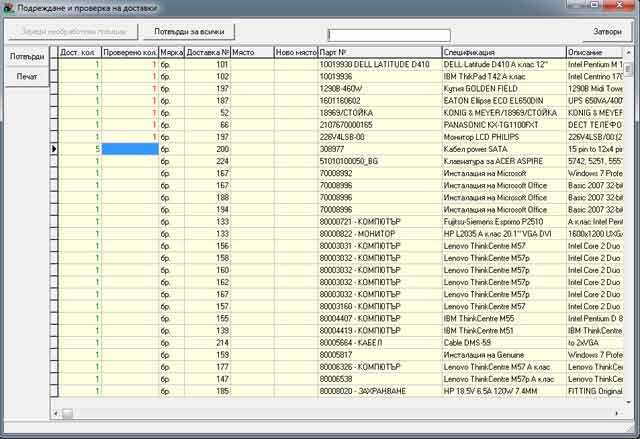Select the '80000822 - МОНИТОР' part cell
Screen dimensions: 640x439
378,232
